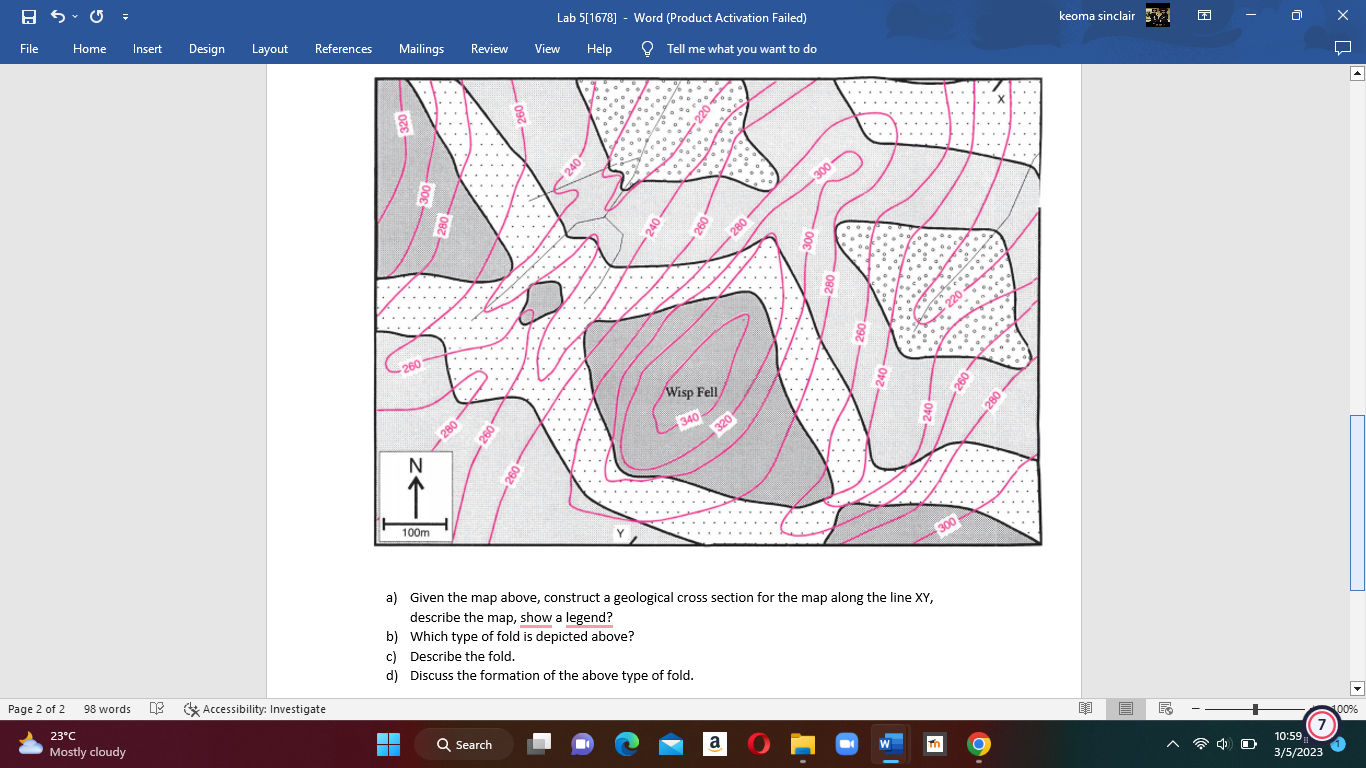Switch to the Design tab
The width and height of the screenshot is (1366, 768).
click(x=207, y=48)
